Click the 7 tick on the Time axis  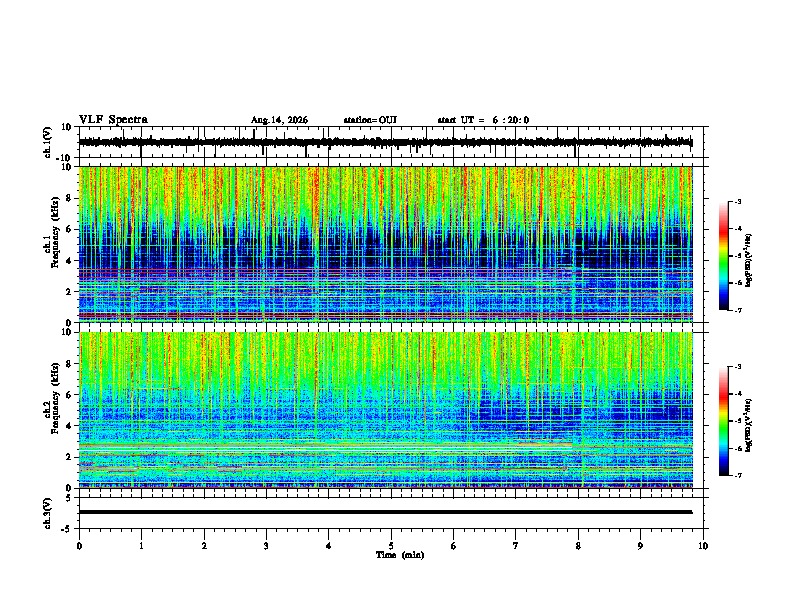pyautogui.click(x=516, y=546)
